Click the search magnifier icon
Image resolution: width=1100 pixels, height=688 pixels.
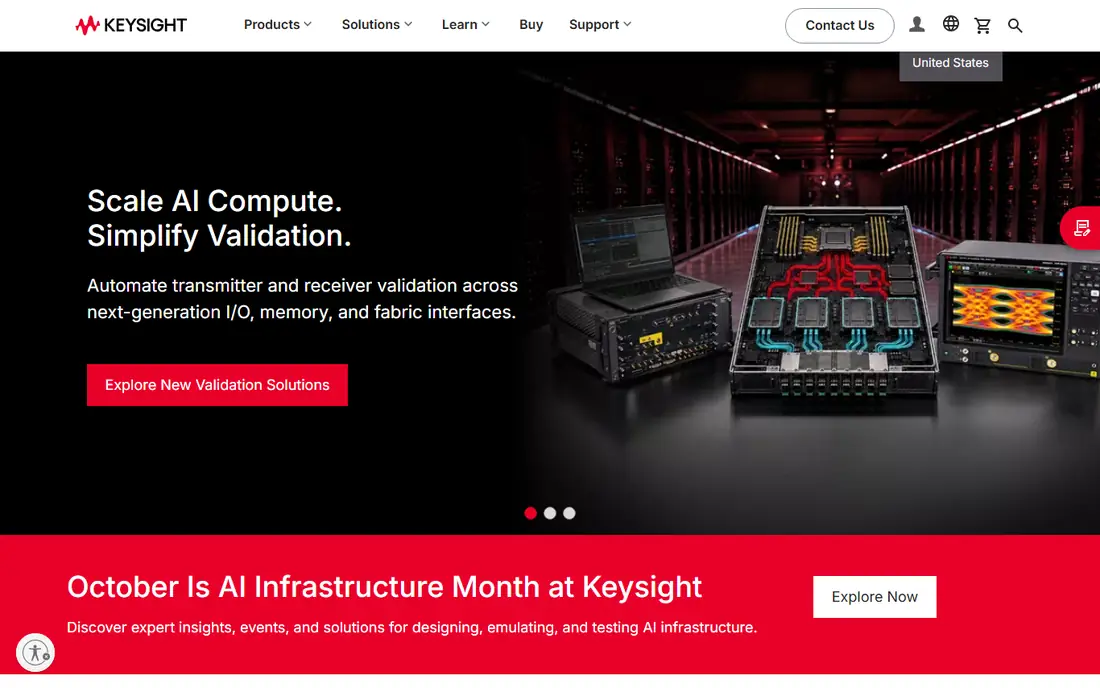coord(1014,25)
